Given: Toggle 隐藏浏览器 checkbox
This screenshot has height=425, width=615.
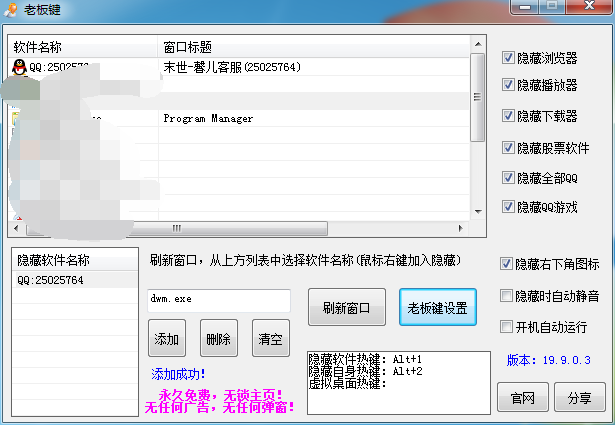Looking at the screenshot, I should pyautogui.click(x=508, y=58).
